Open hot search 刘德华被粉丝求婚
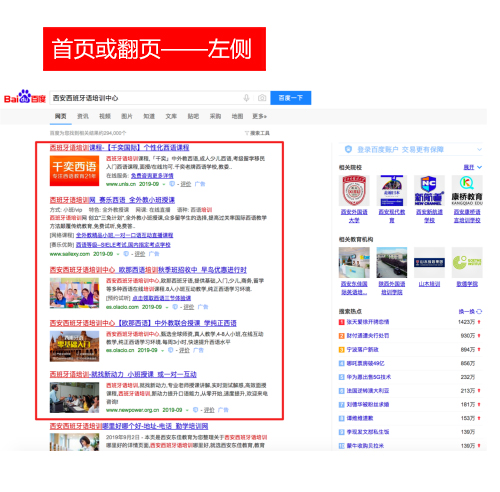This screenshot has height=492, width=500. 368,404
